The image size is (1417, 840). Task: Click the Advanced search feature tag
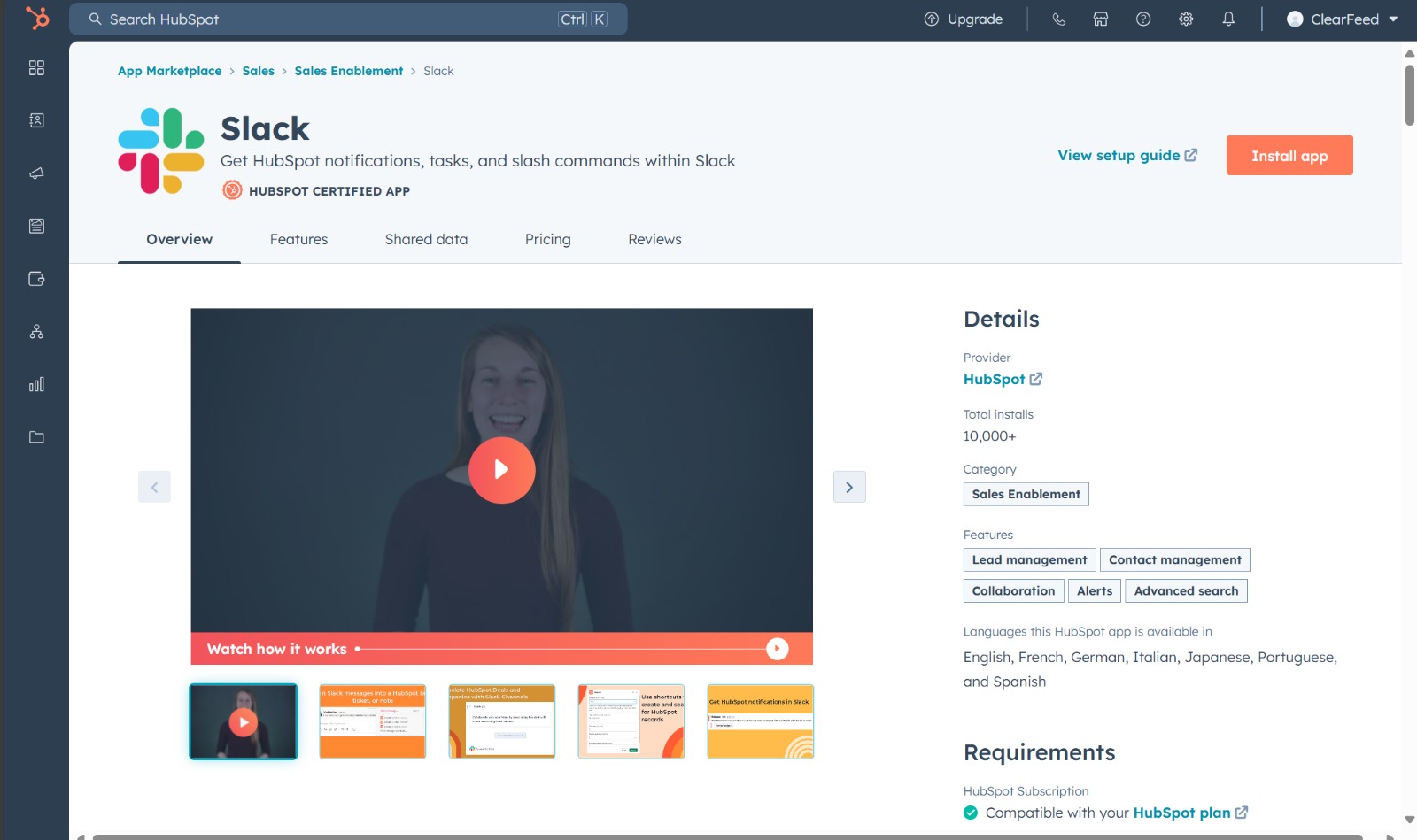point(1186,590)
